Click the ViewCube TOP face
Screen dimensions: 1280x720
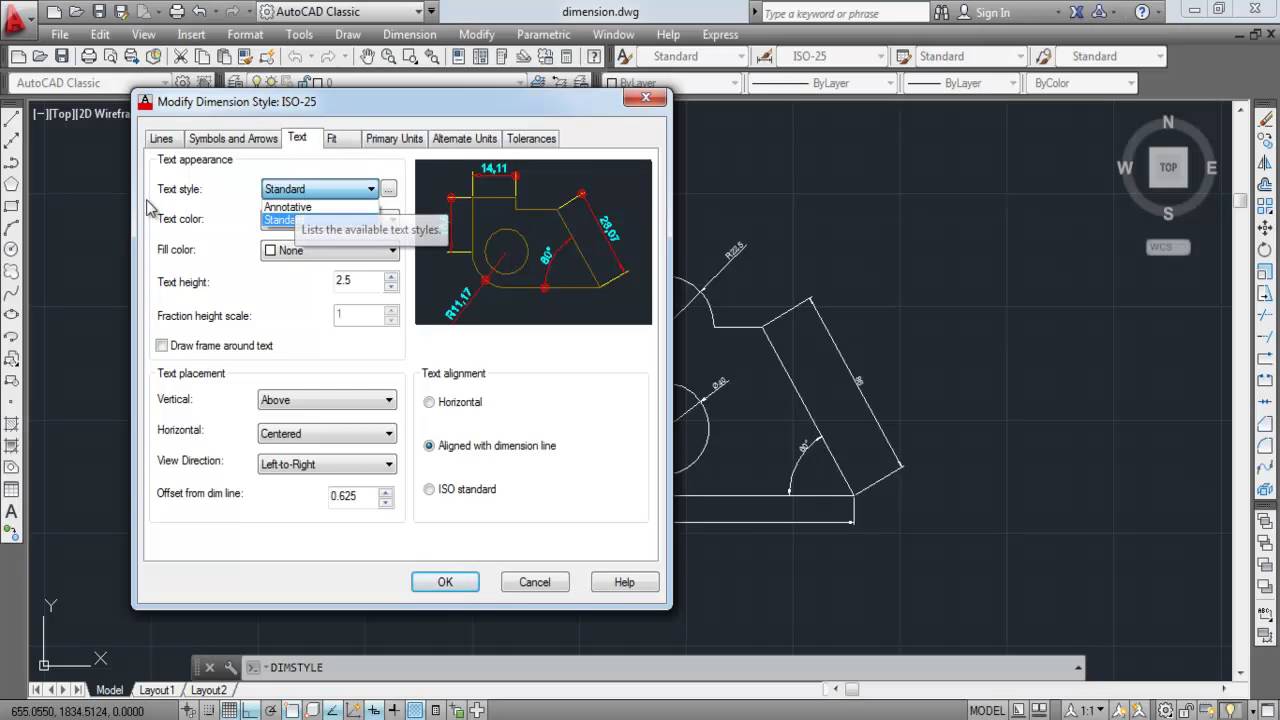(1168, 168)
